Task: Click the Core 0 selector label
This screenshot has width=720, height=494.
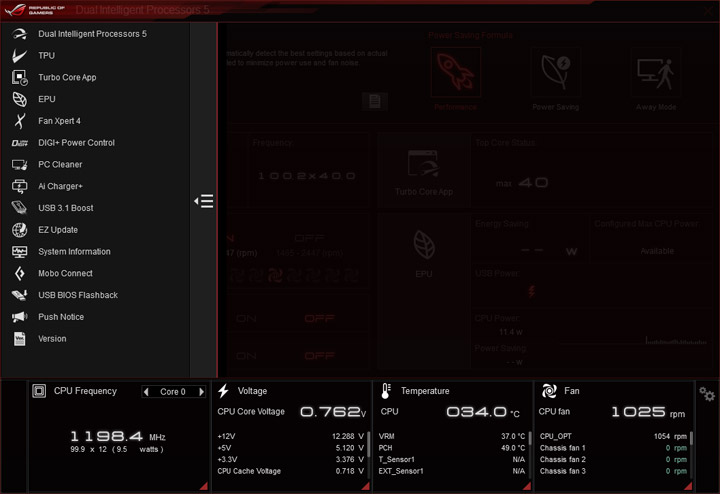Action: click(x=173, y=392)
